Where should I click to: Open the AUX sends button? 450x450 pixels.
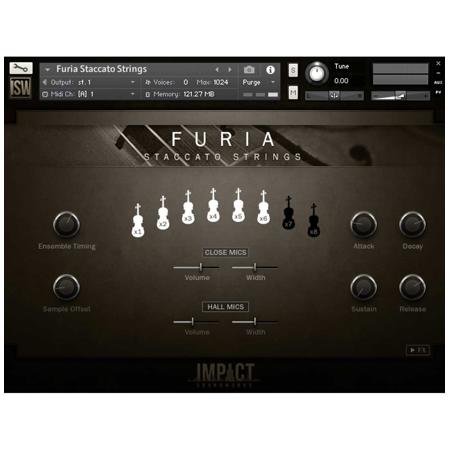point(438,82)
